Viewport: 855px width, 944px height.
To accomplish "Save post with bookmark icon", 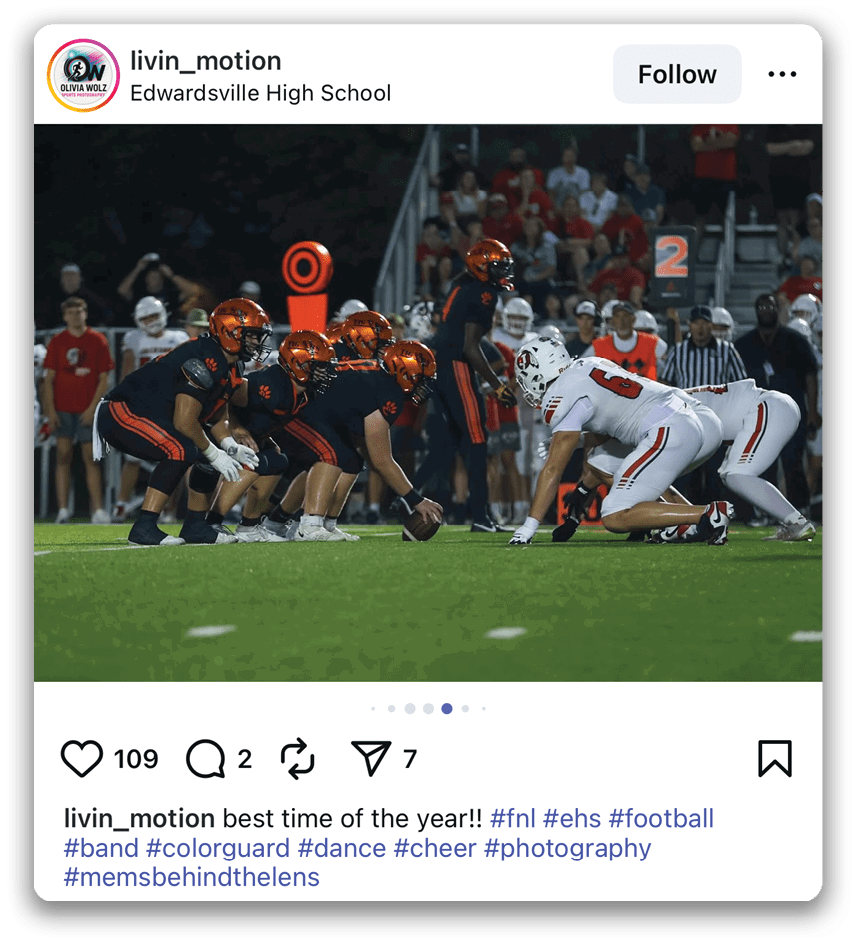I will (x=775, y=759).
